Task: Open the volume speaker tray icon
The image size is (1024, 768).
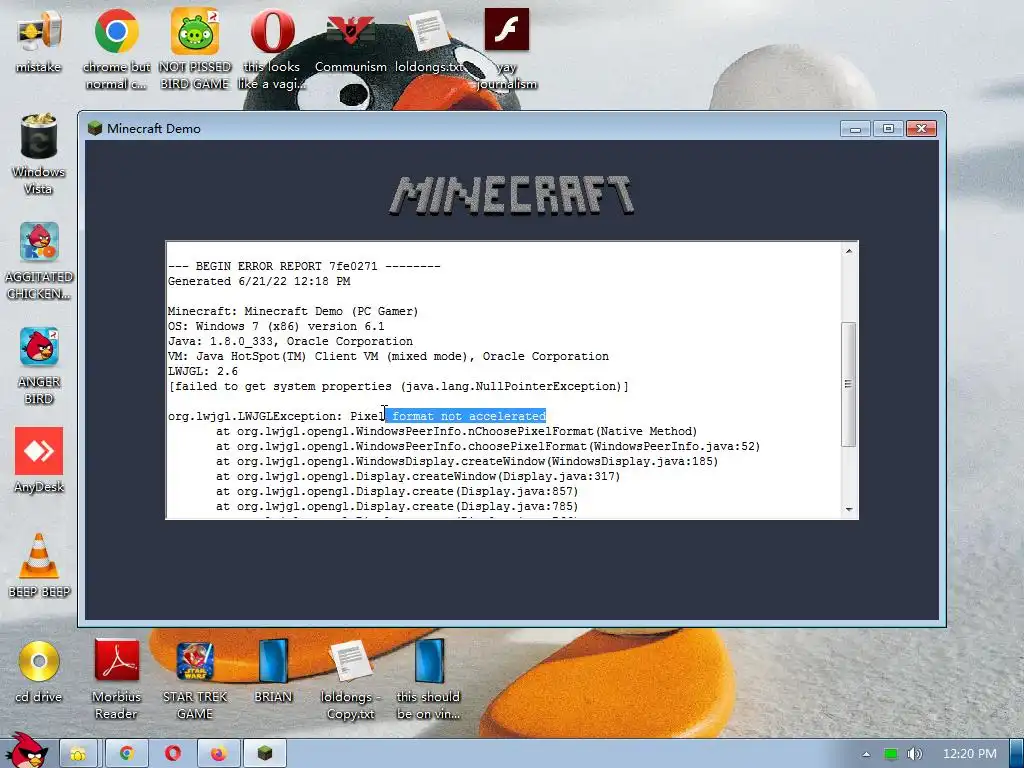Action: tap(914, 754)
